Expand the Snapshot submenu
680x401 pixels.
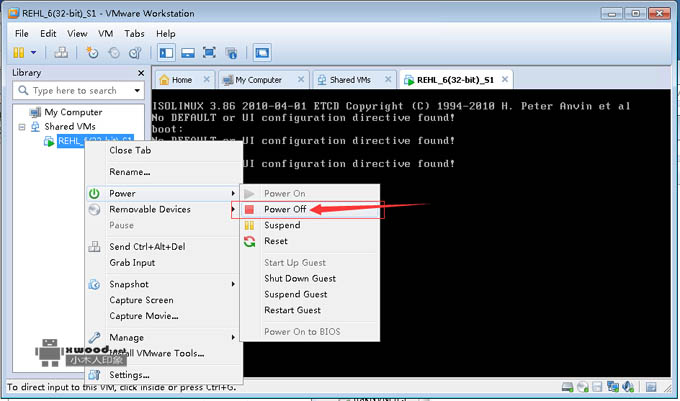click(164, 284)
